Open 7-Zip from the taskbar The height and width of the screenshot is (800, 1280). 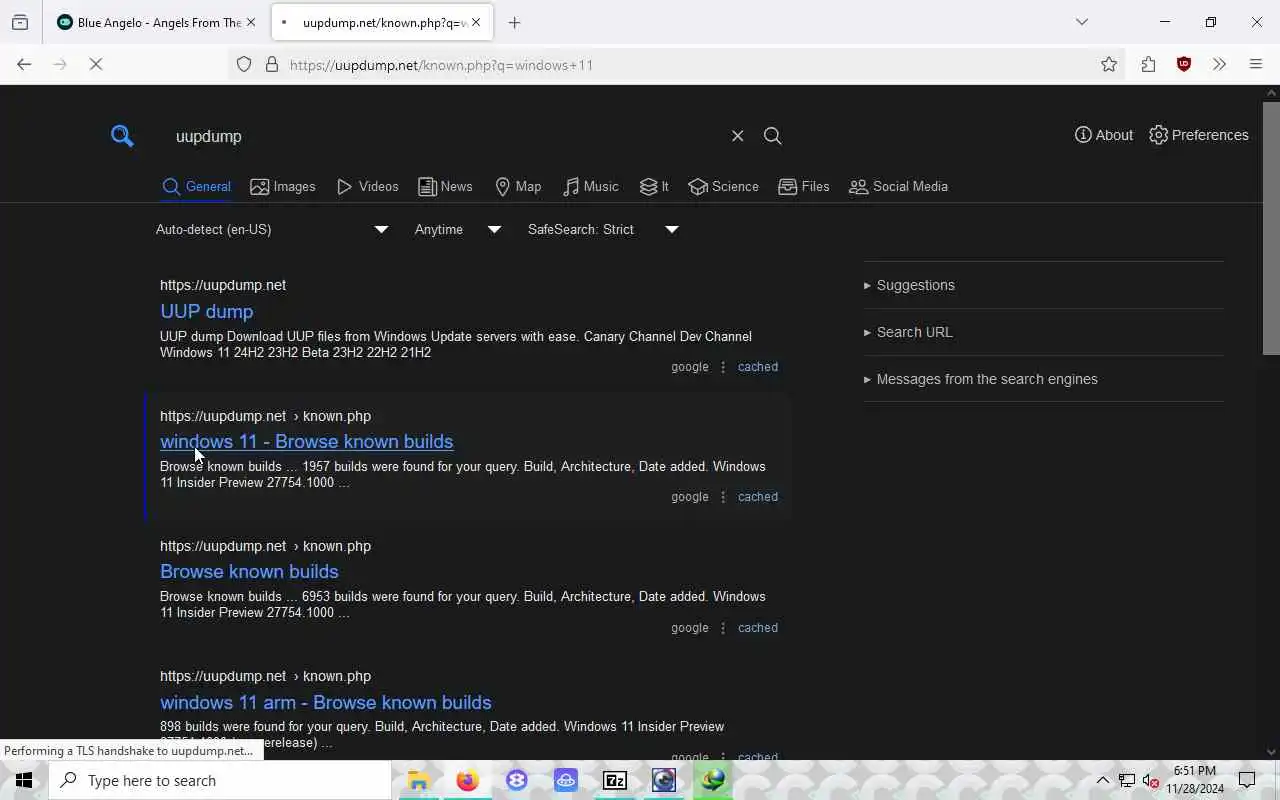click(615, 780)
